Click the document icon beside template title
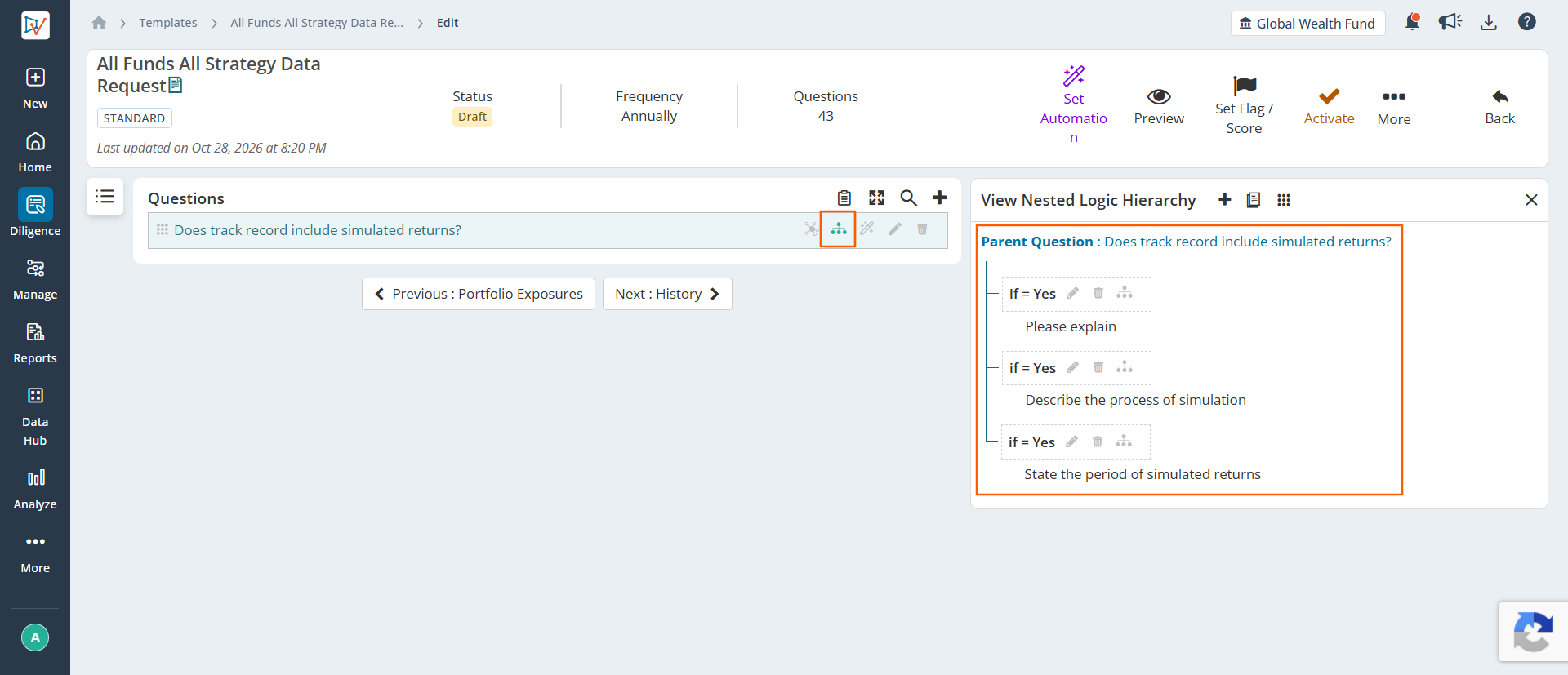 [x=176, y=86]
